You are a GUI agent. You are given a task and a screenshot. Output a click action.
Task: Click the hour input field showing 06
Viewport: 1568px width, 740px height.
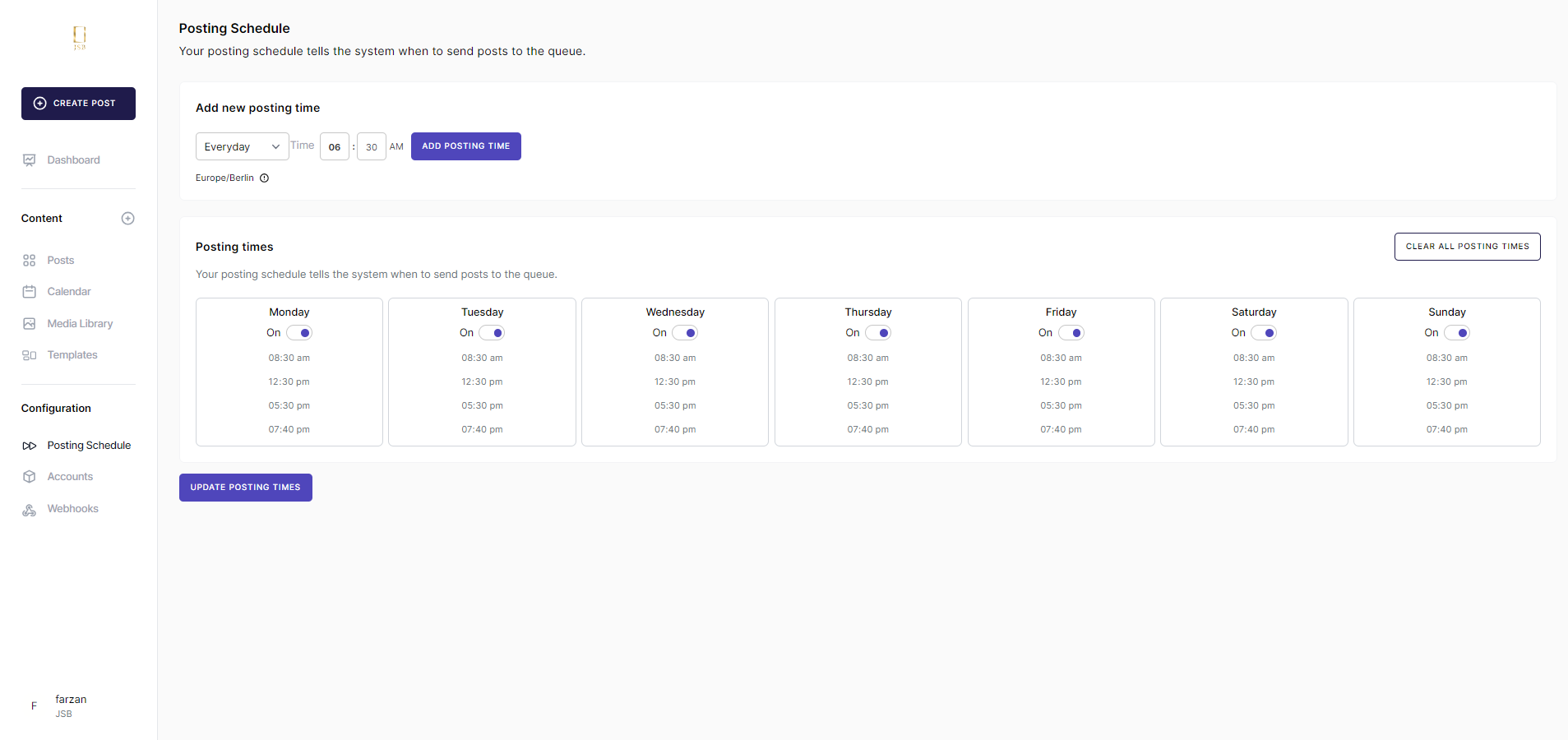point(335,147)
